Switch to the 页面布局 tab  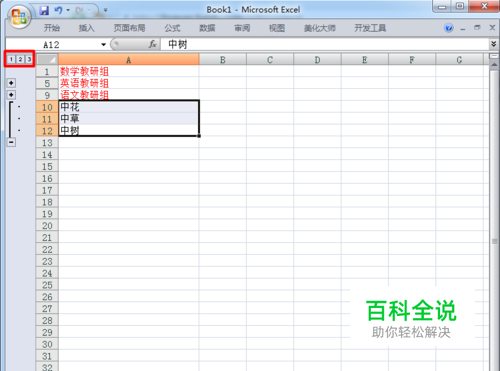(x=129, y=28)
